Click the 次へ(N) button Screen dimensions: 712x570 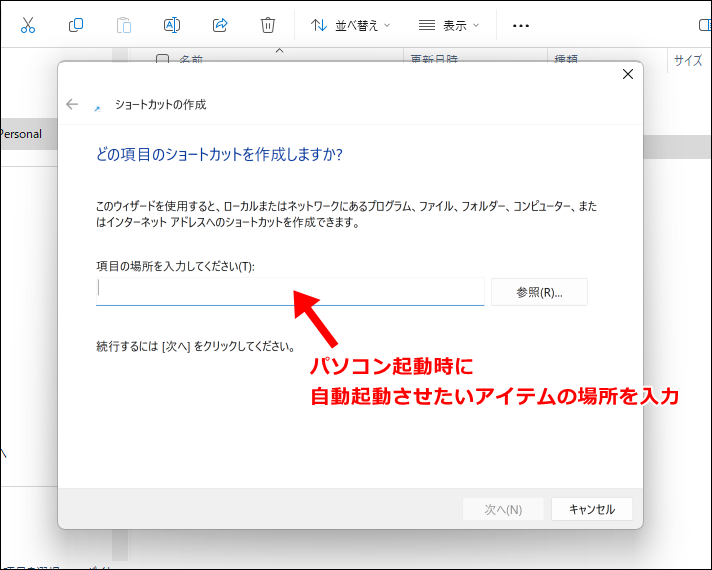tap(503, 510)
